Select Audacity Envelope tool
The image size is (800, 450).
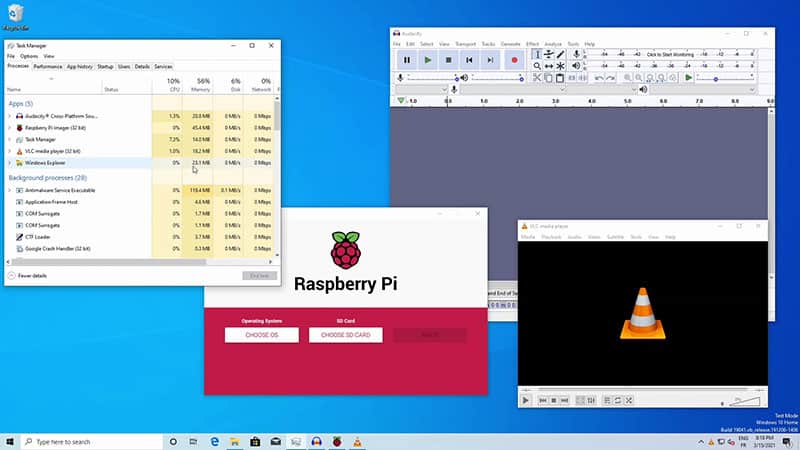tap(548, 55)
